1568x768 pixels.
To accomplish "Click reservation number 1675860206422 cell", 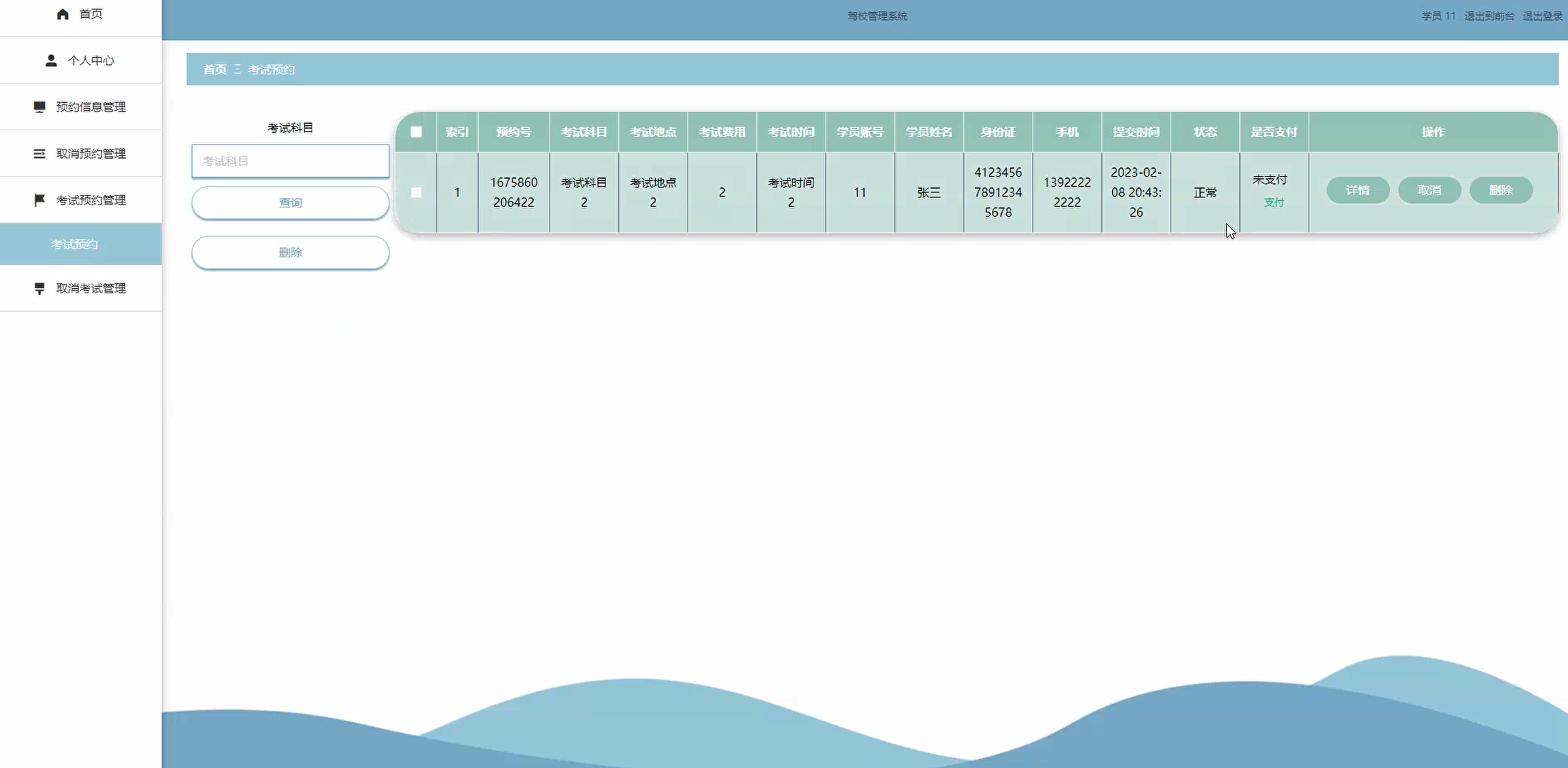I will 514,192.
